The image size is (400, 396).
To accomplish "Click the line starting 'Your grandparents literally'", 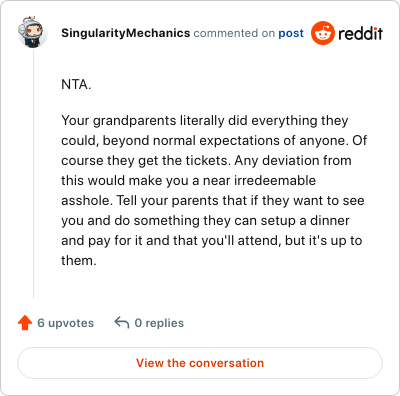I will [x=205, y=121].
